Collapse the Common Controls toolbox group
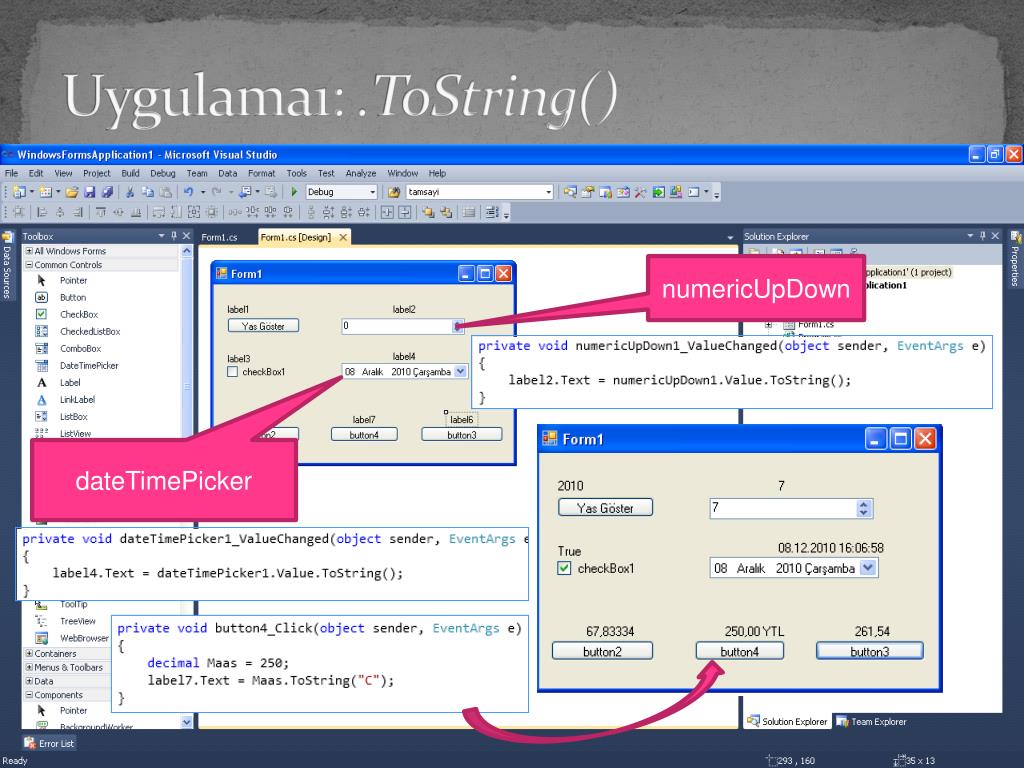 [x=29, y=264]
